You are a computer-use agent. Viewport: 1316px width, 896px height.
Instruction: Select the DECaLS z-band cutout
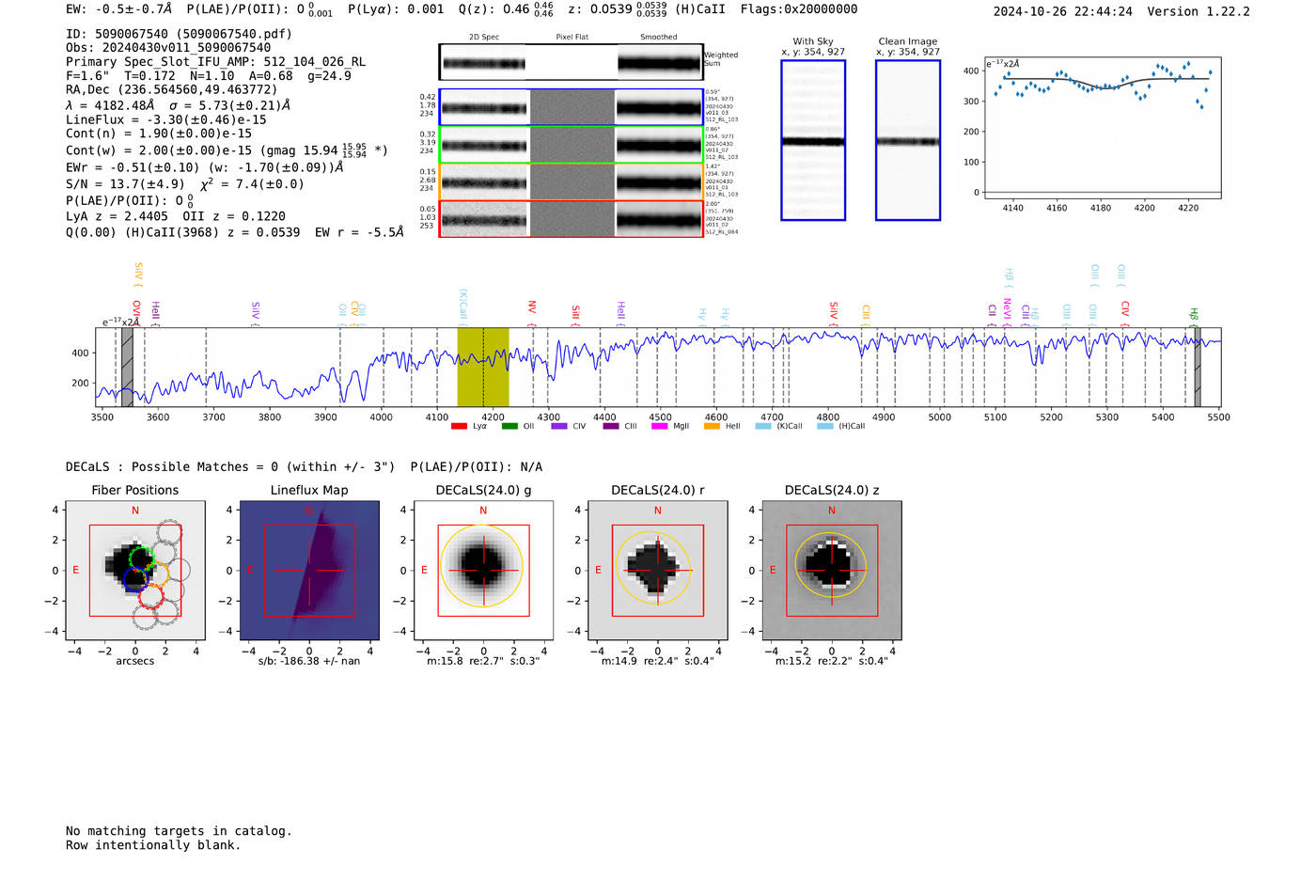tap(831, 570)
